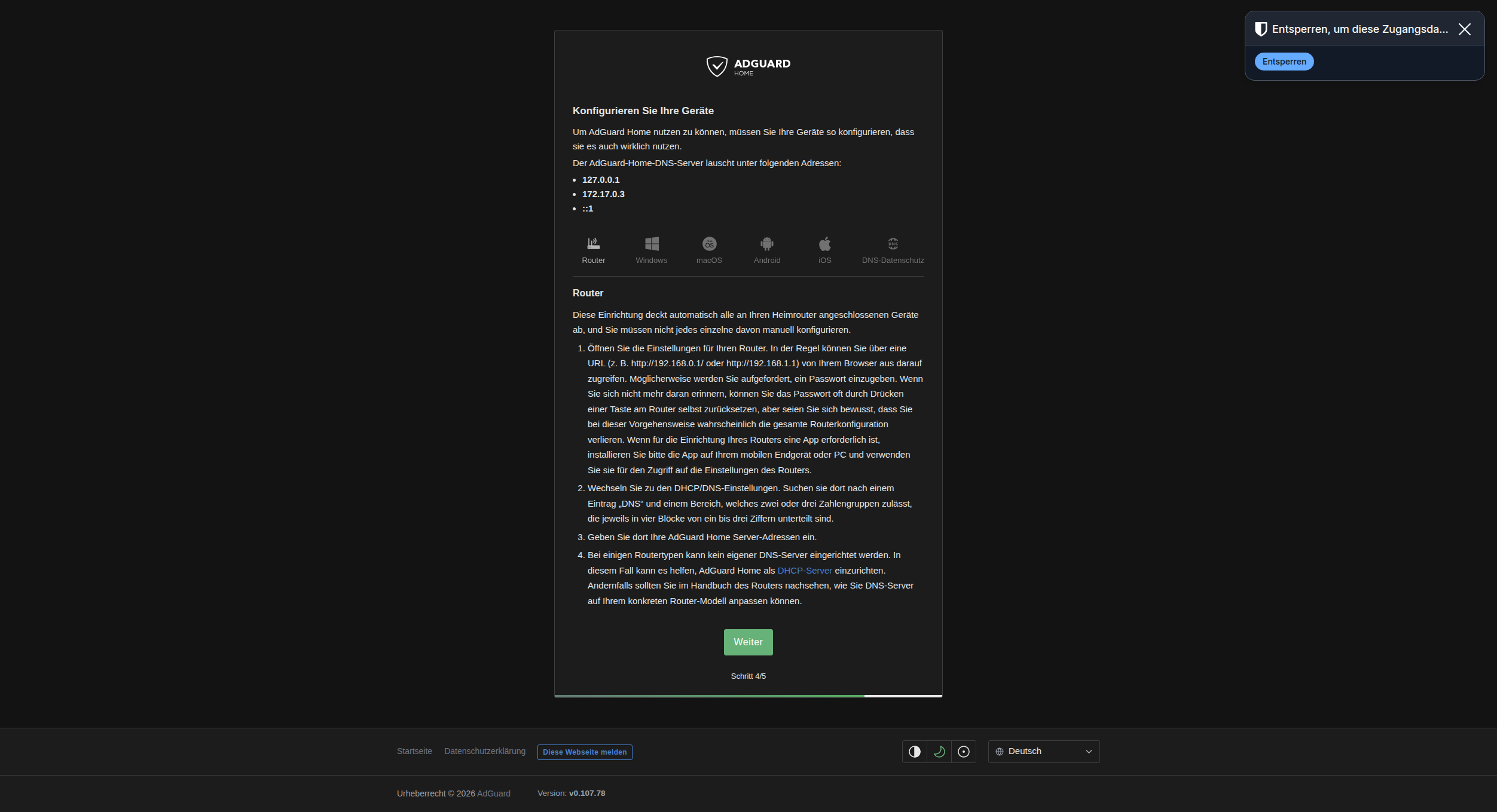Switch to light theme with the circle icon

point(964,752)
